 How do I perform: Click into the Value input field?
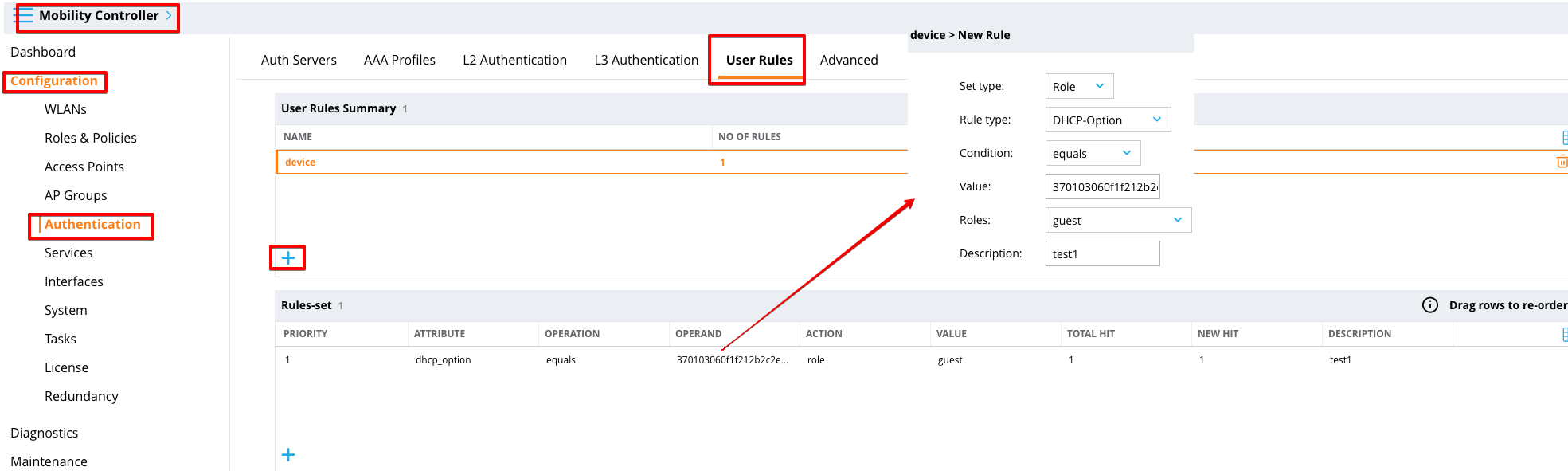point(1102,186)
